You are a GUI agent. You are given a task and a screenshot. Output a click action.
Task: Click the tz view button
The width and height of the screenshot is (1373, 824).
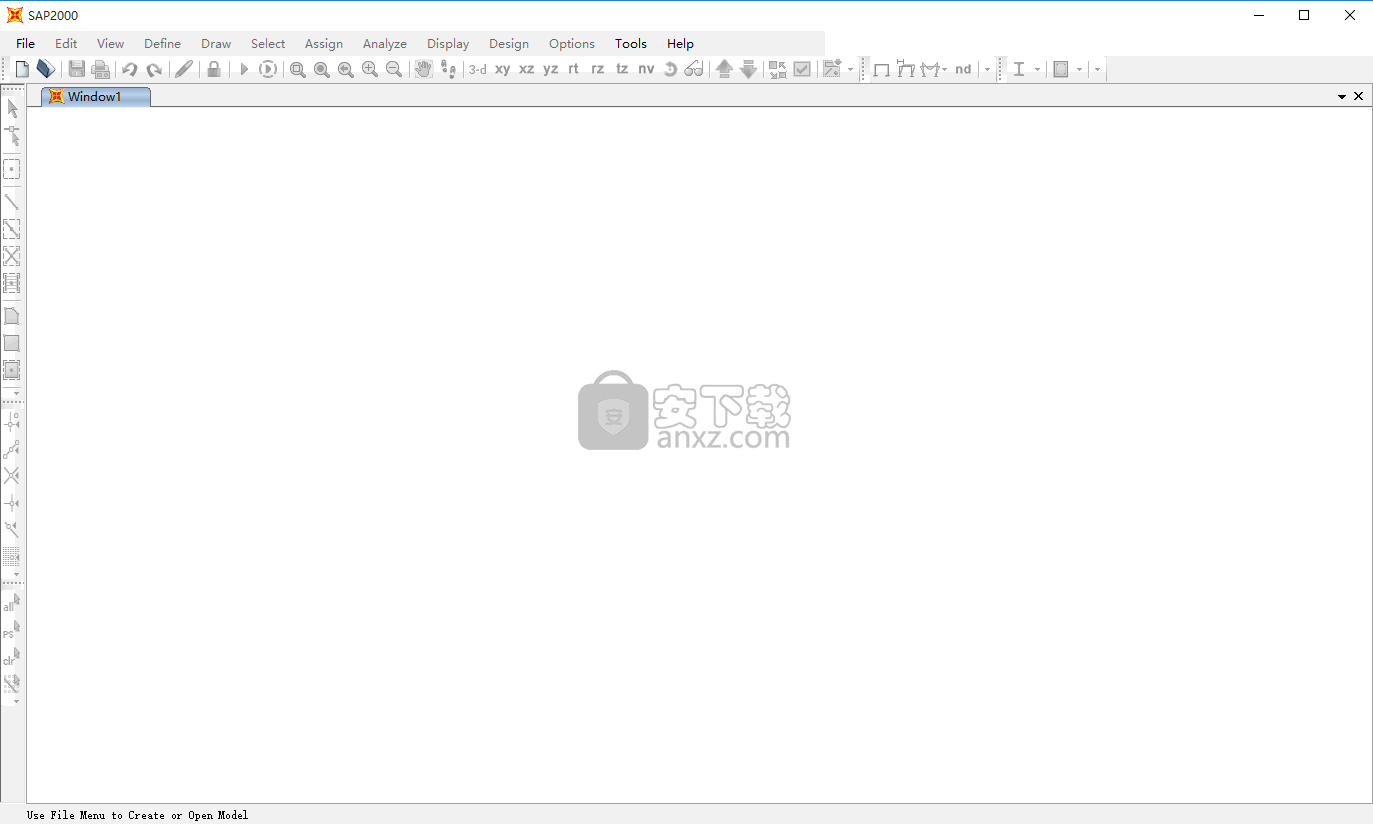pos(622,69)
